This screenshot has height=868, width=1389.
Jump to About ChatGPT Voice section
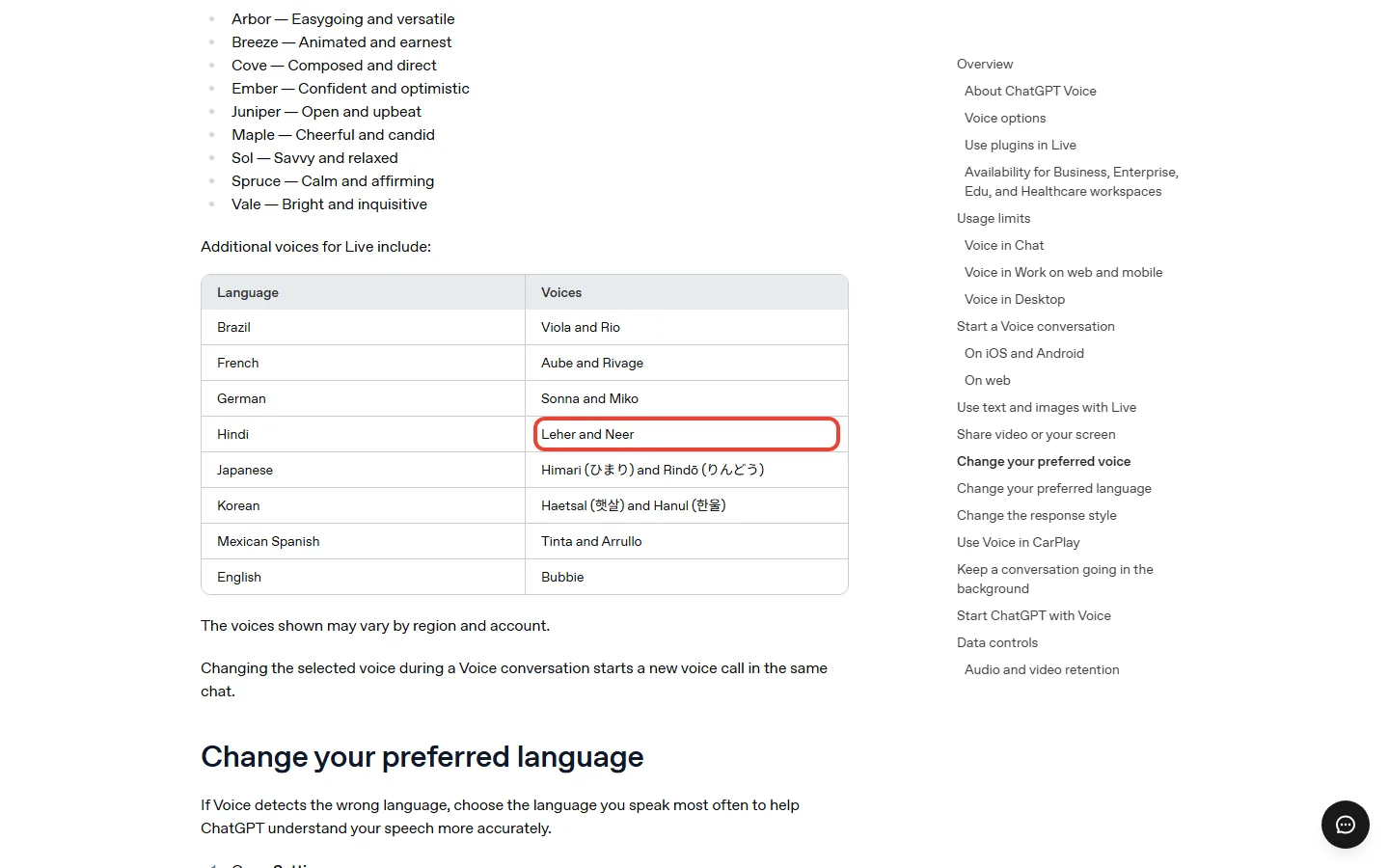1030,91
